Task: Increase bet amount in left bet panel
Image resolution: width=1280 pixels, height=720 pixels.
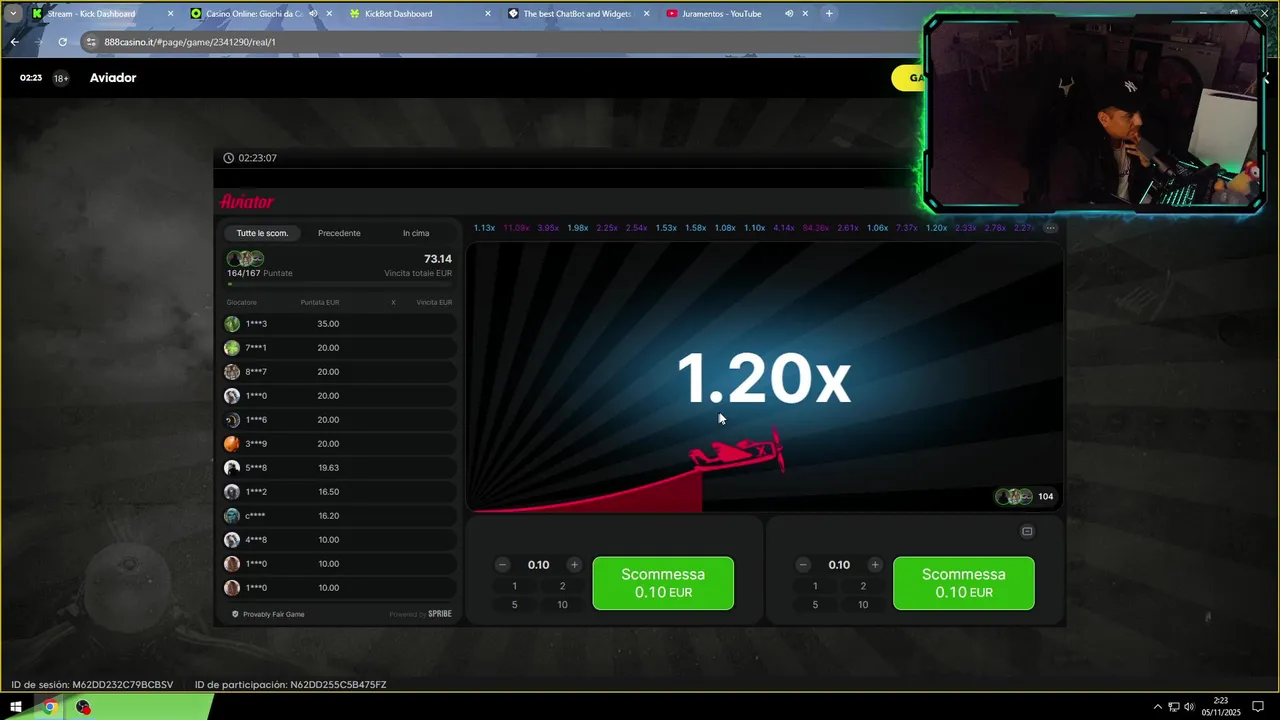Action: (x=574, y=565)
